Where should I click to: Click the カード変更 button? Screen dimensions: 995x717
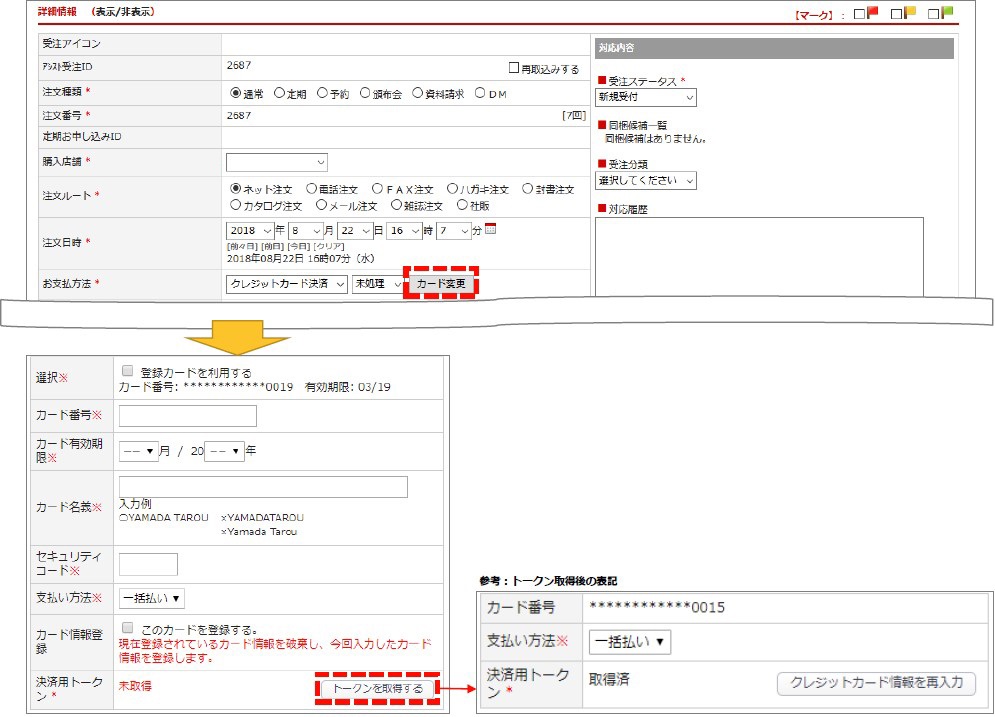441,284
